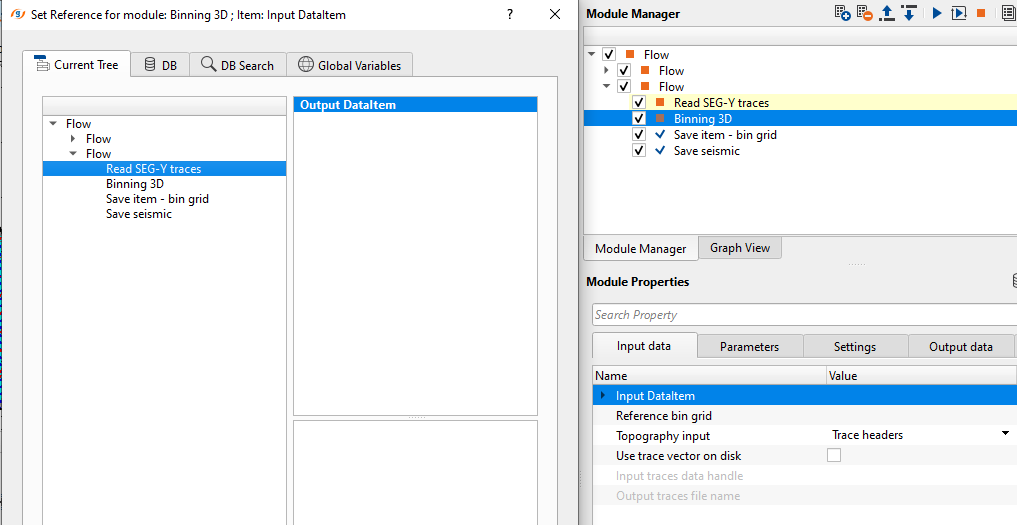
Task: Stop execution with the orange square button
Action: click(x=981, y=13)
